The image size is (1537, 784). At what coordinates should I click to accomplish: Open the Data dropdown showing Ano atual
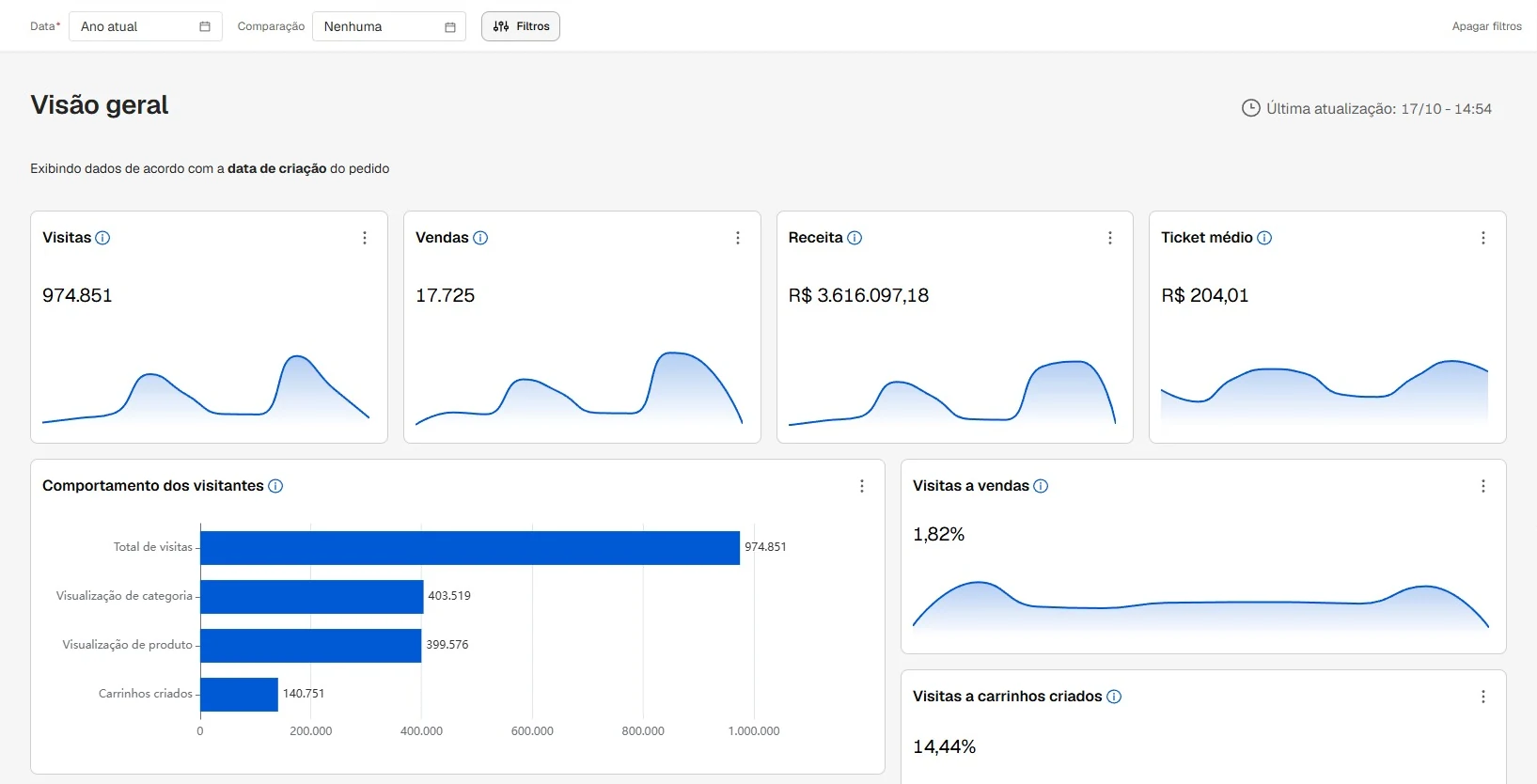[146, 26]
